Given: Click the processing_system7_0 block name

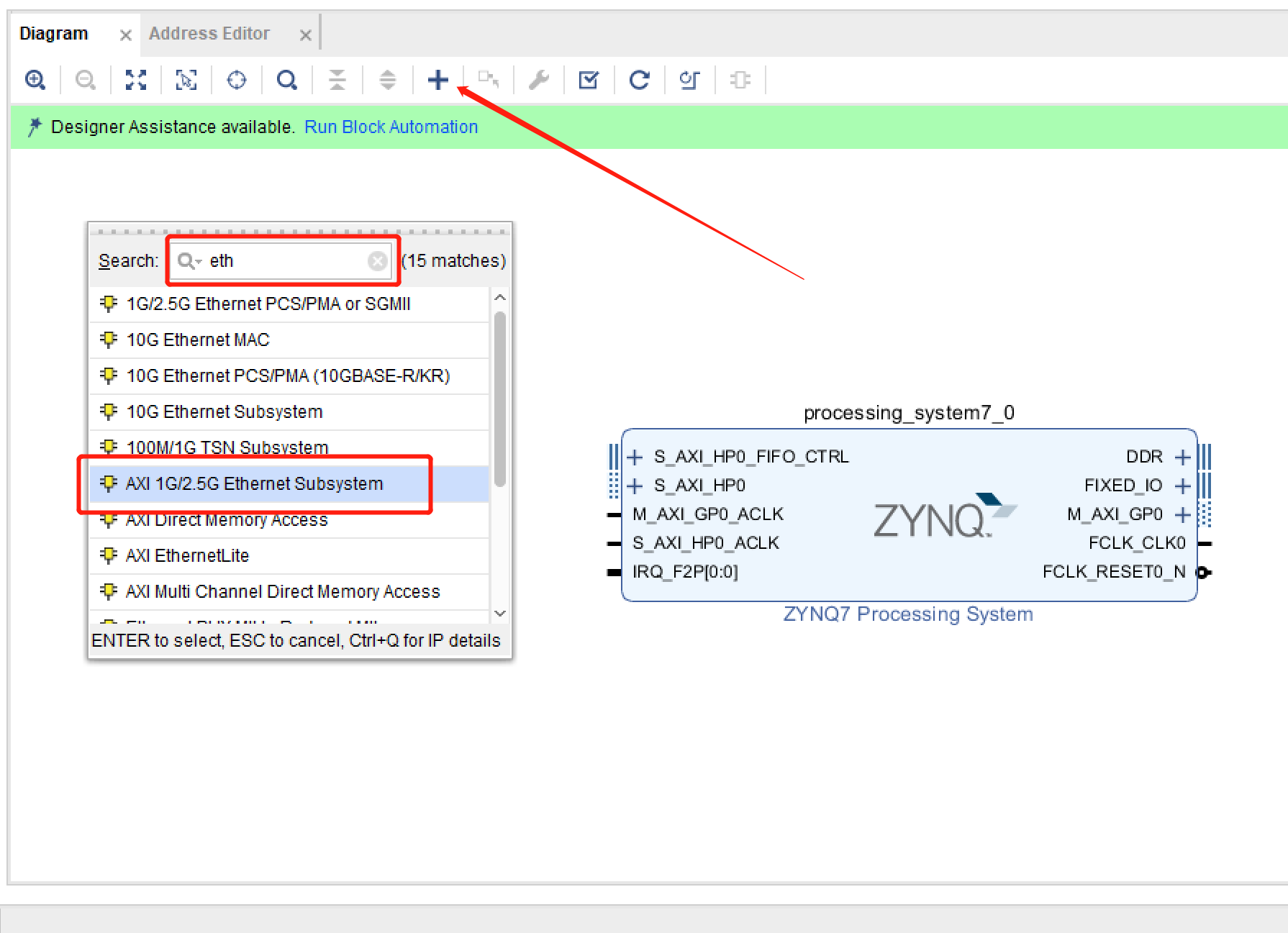Looking at the screenshot, I should click(x=909, y=412).
